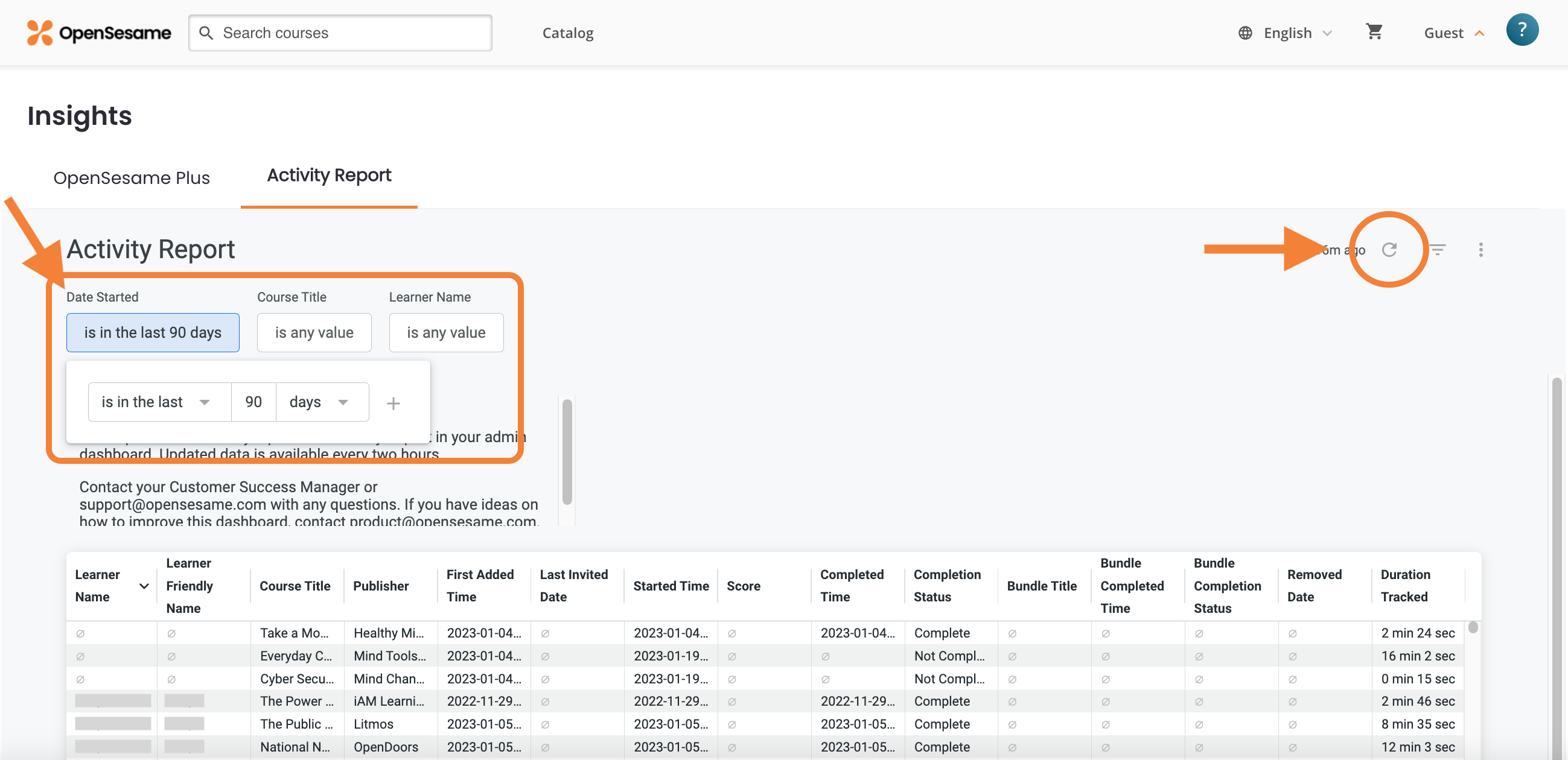
Task: Click the Course Title column header
Action: pyautogui.click(x=295, y=586)
